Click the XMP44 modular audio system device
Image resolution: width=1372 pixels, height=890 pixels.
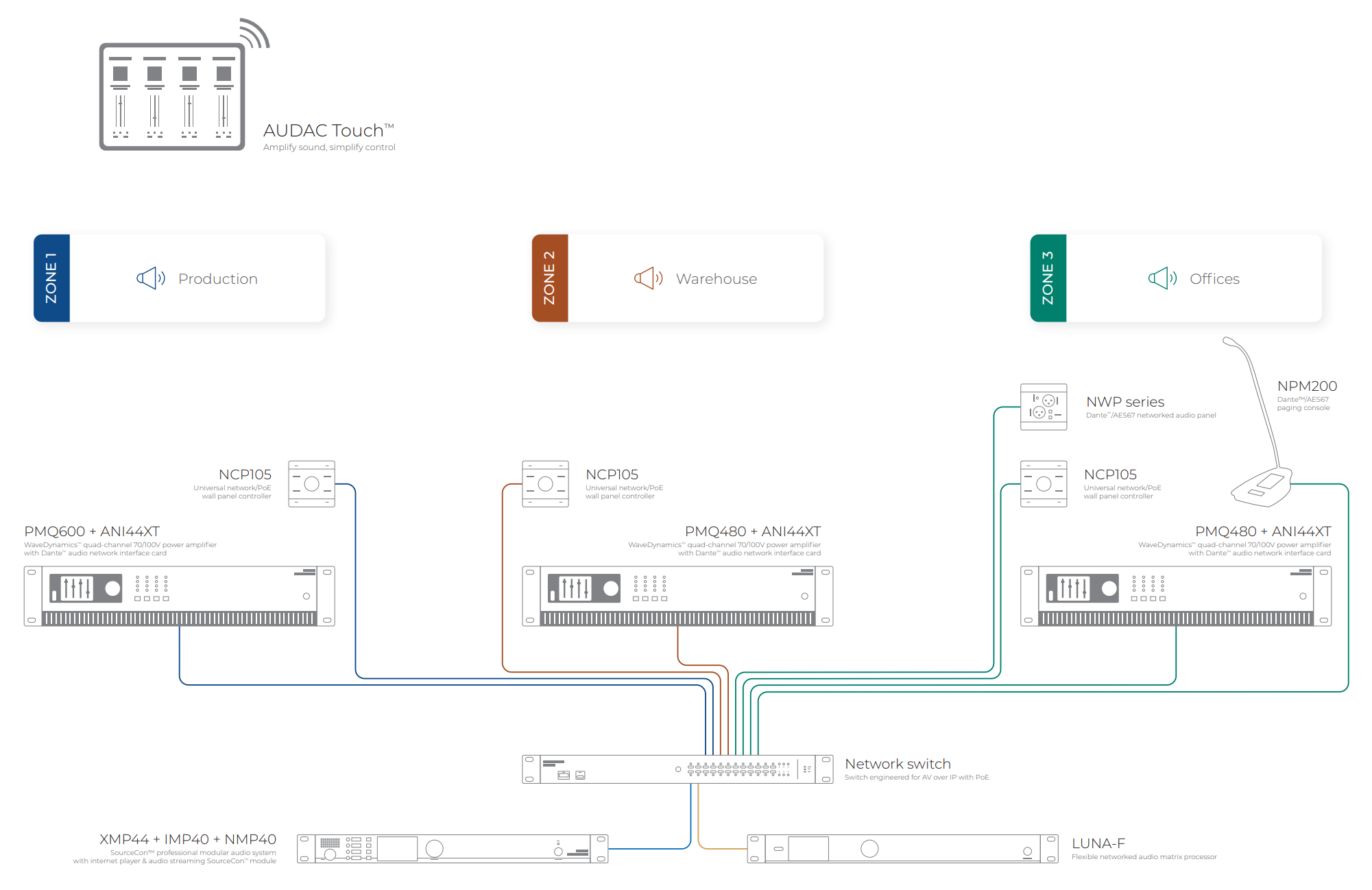click(453, 849)
